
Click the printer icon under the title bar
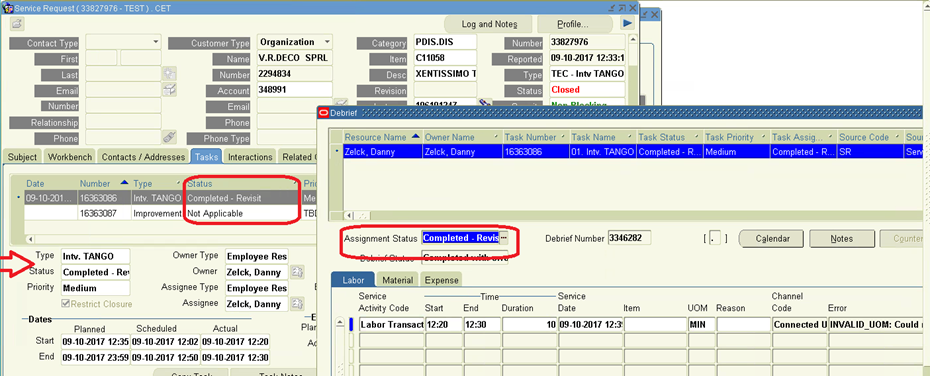[x=17, y=24]
